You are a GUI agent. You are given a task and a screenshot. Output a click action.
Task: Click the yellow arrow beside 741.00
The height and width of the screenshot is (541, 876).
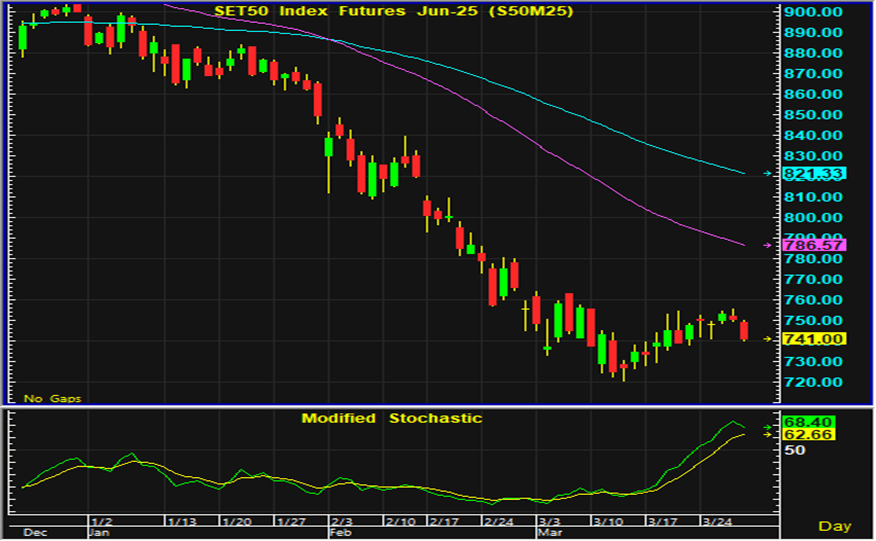[x=768, y=339]
